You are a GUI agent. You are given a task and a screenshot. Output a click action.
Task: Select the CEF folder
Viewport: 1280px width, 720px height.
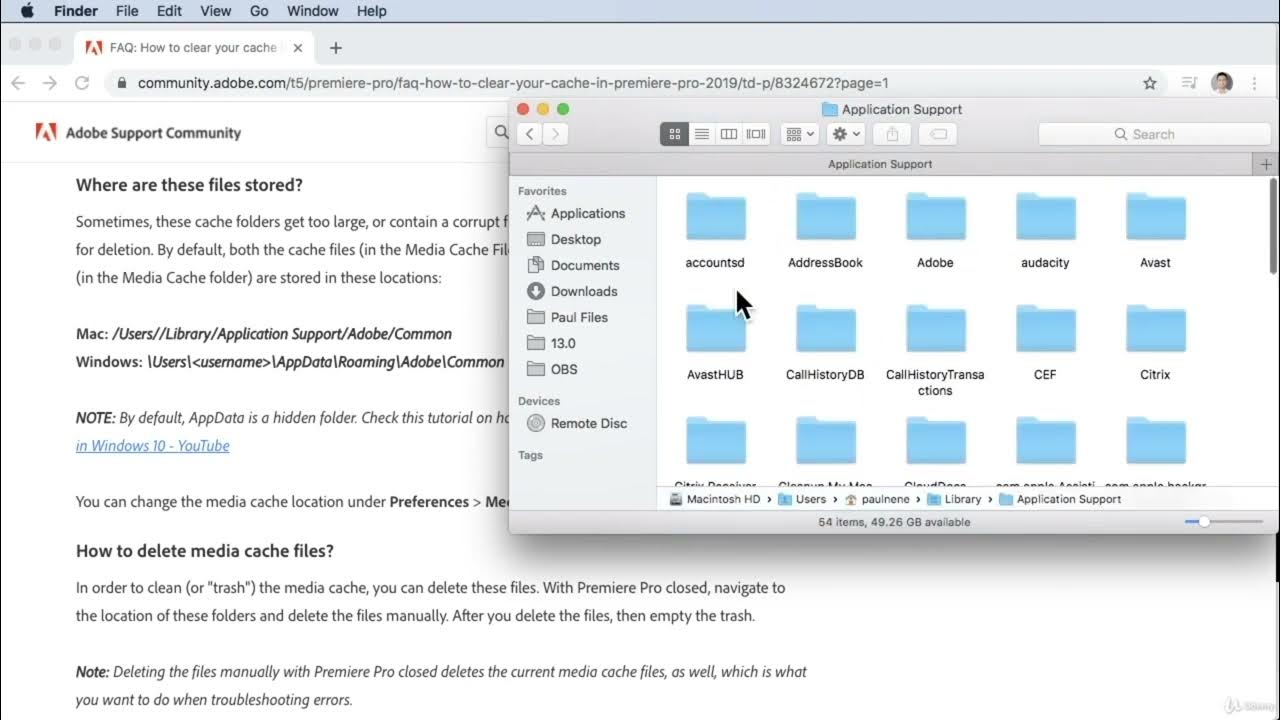tap(1045, 343)
